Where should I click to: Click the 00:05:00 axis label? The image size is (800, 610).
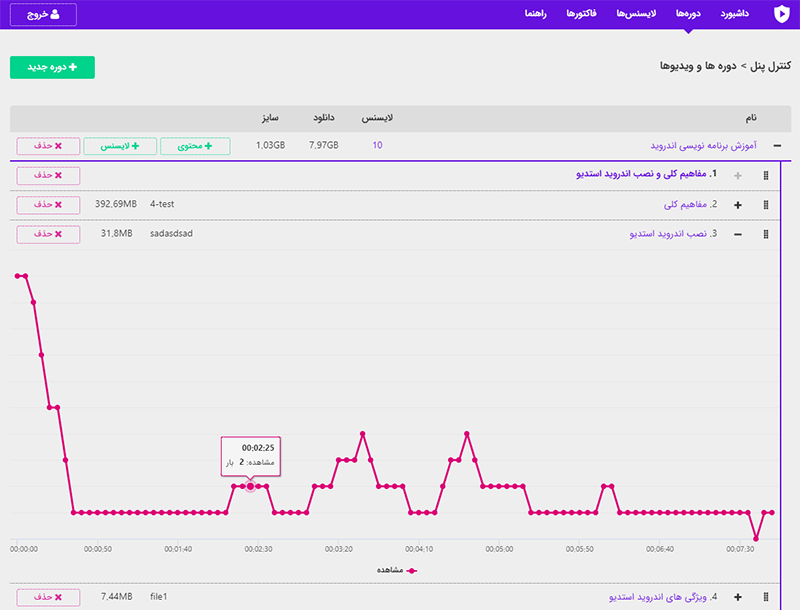click(x=499, y=549)
